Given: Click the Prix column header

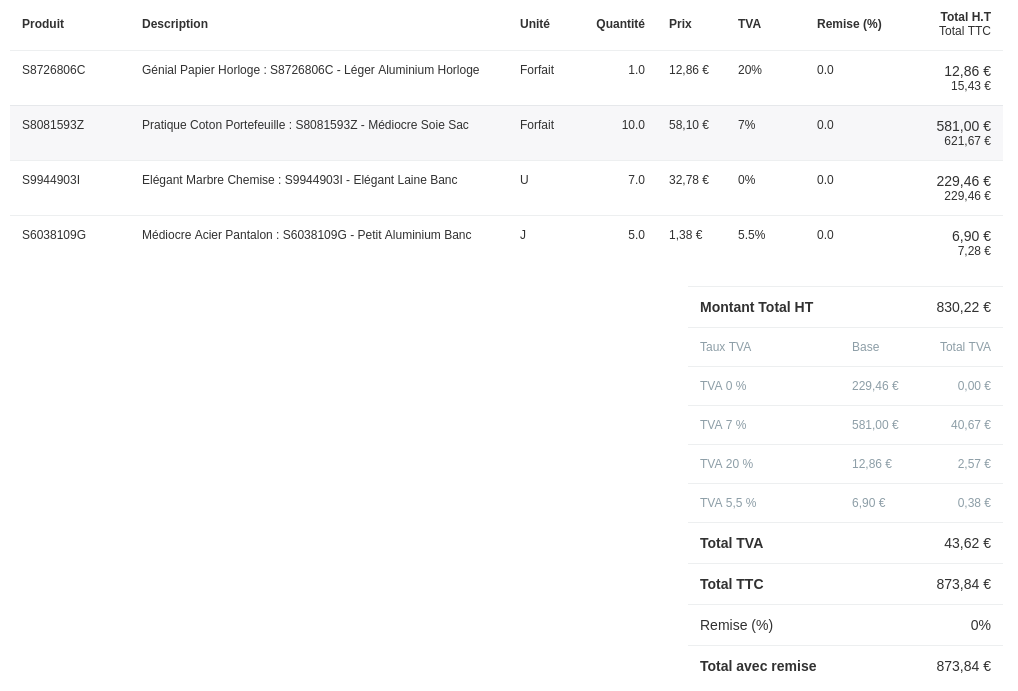Looking at the screenshot, I should 680,24.
